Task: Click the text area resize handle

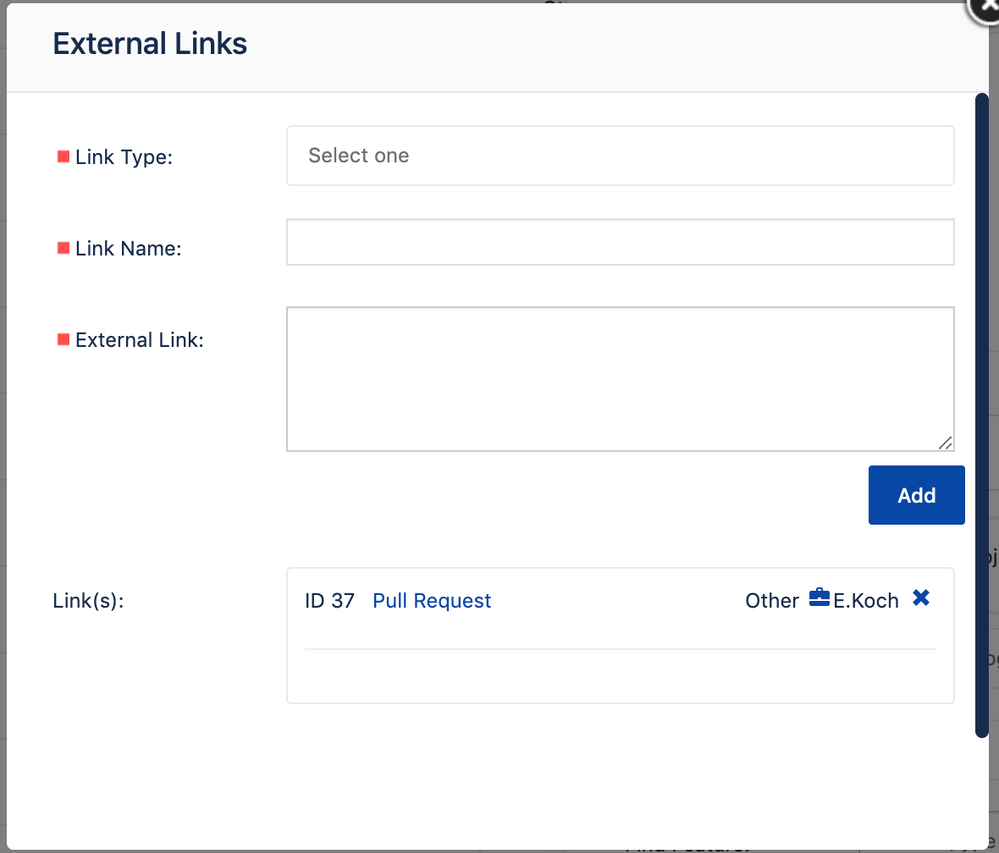Action: 945,442
